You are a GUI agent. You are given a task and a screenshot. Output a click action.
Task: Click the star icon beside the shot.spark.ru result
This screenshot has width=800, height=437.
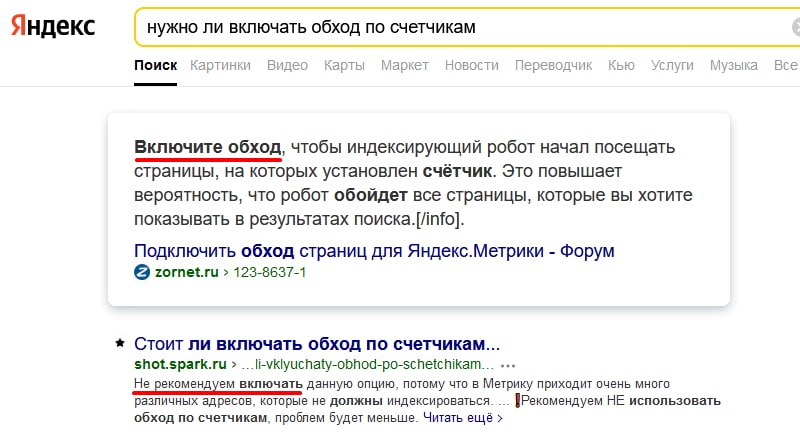tap(120, 343)
